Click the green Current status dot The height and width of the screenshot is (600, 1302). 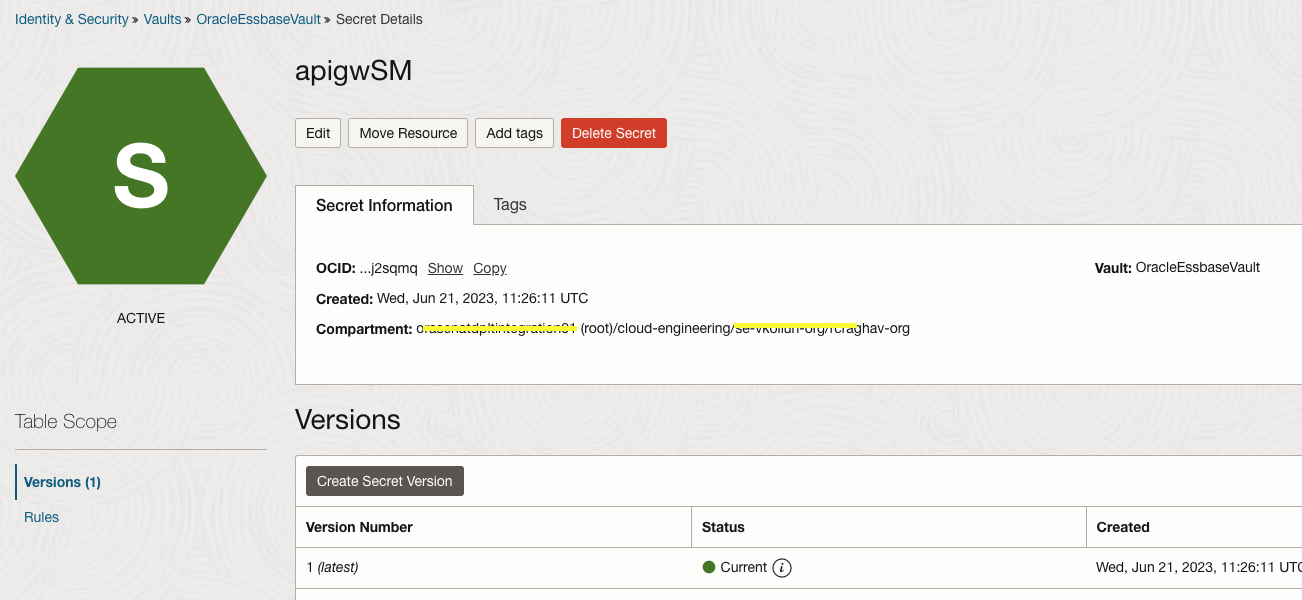click(x=709, y=567)
